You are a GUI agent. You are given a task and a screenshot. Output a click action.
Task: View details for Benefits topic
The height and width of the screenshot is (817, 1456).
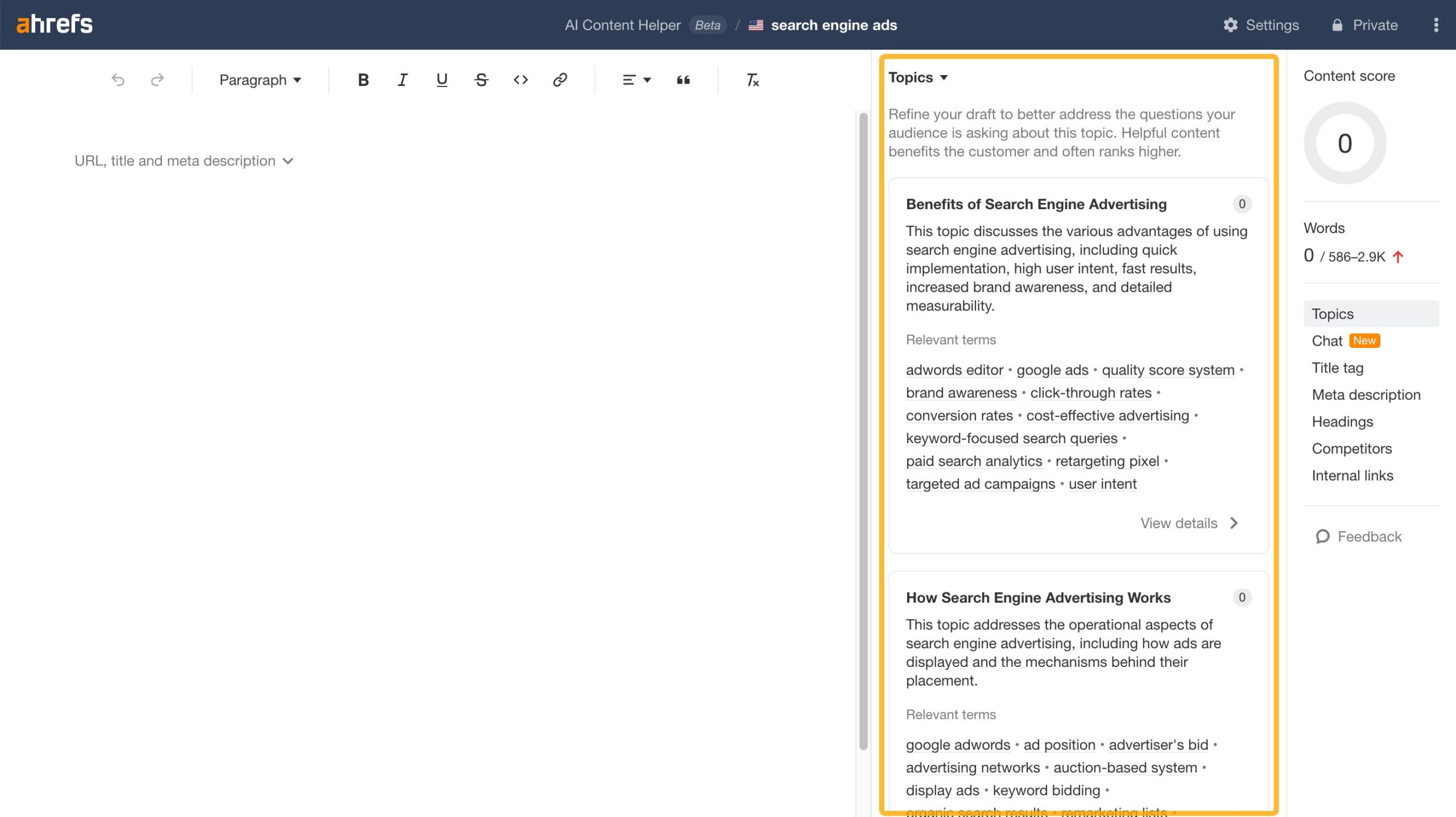[1189, 523]
